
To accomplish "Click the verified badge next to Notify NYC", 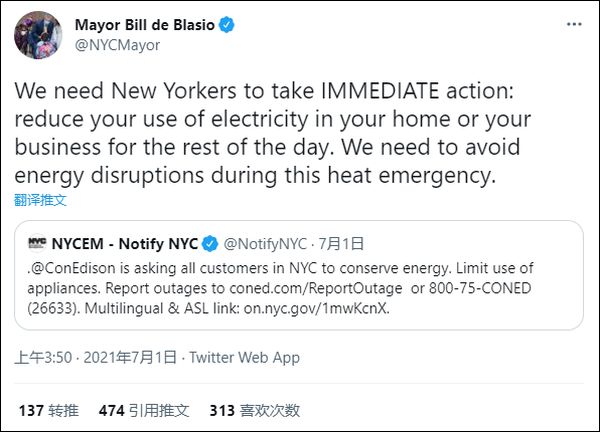I will (x=211, y=242).
